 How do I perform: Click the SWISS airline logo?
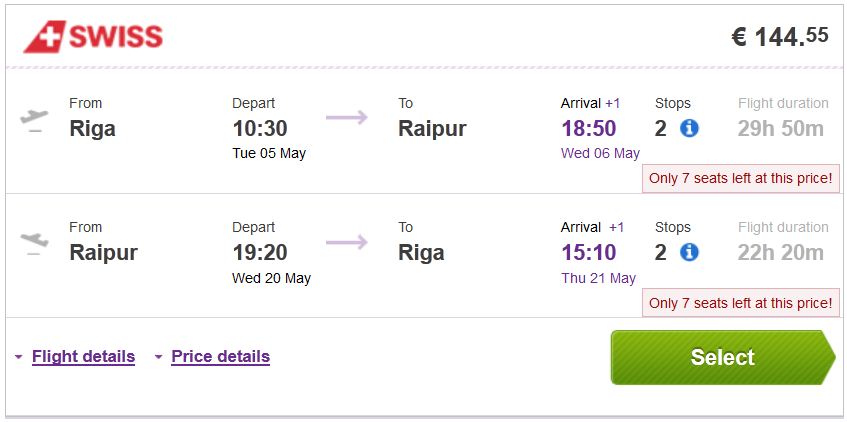pyautogui.click(x=93, y=37)
